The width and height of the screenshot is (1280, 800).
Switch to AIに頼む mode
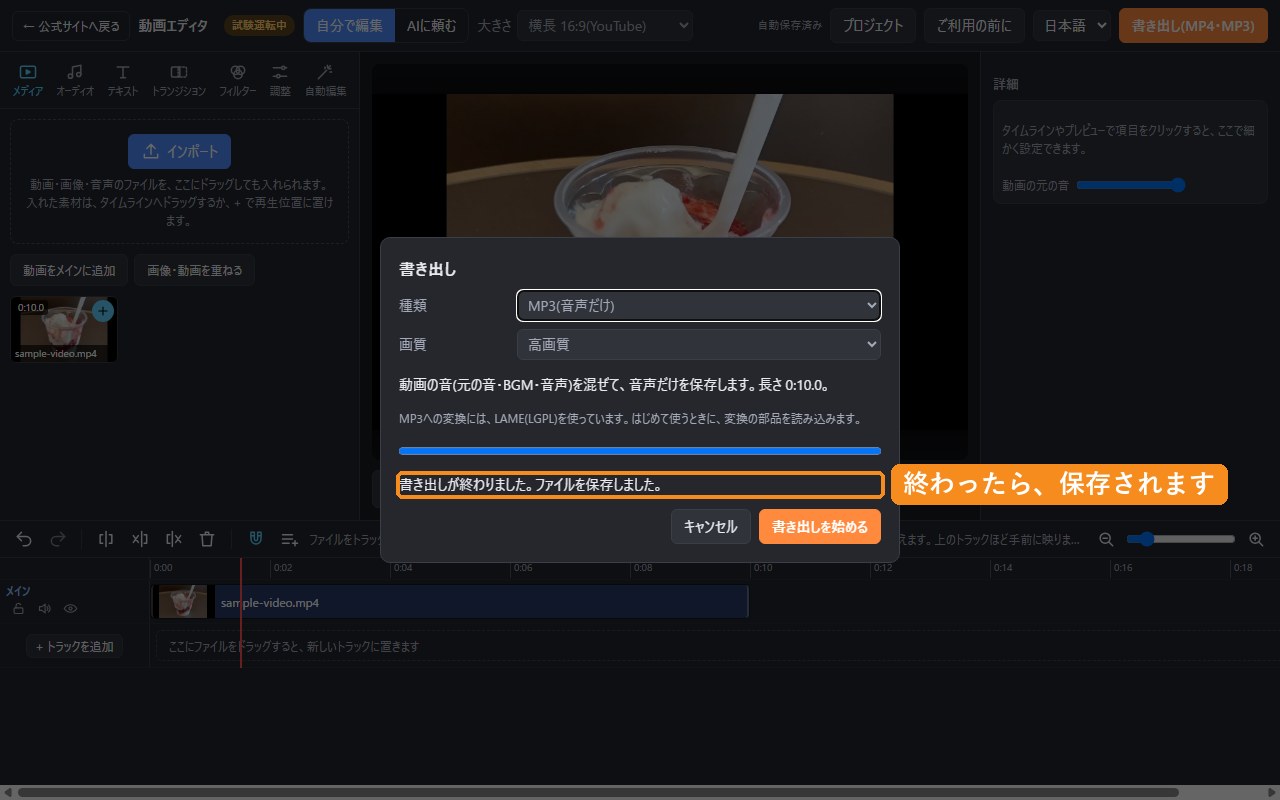click(432, 26)
